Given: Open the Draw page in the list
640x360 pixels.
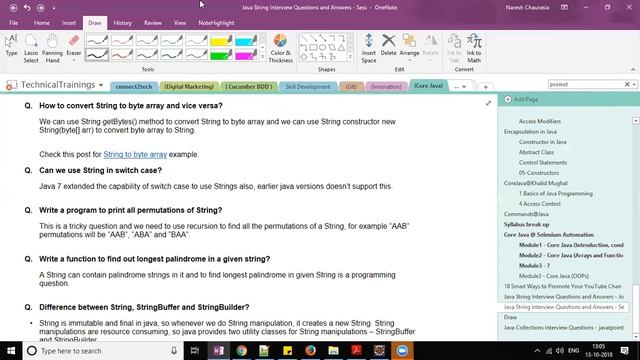Looking at the screenshot, I should tap(510, 317).
